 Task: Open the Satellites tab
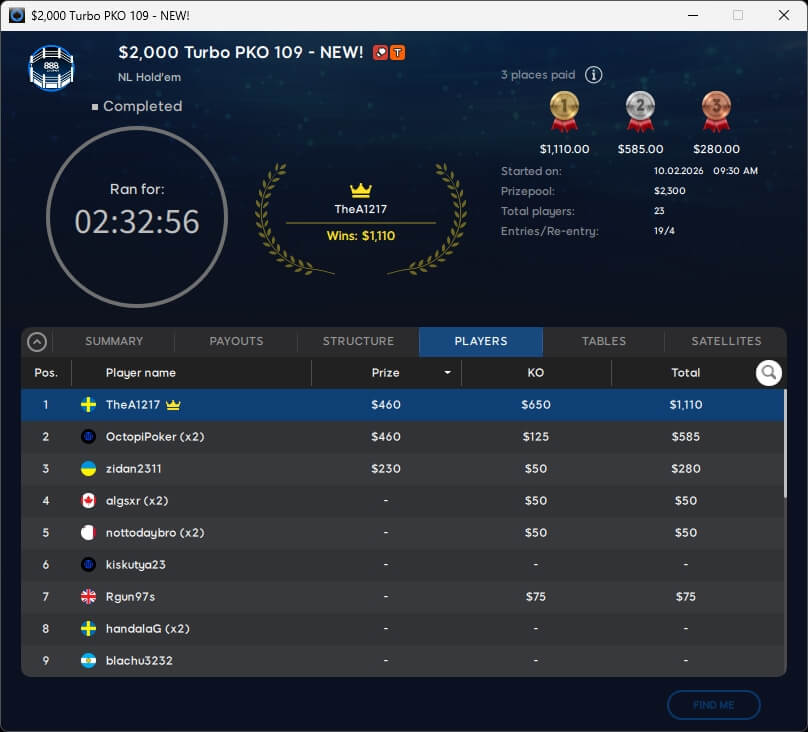tap(726, 341)
